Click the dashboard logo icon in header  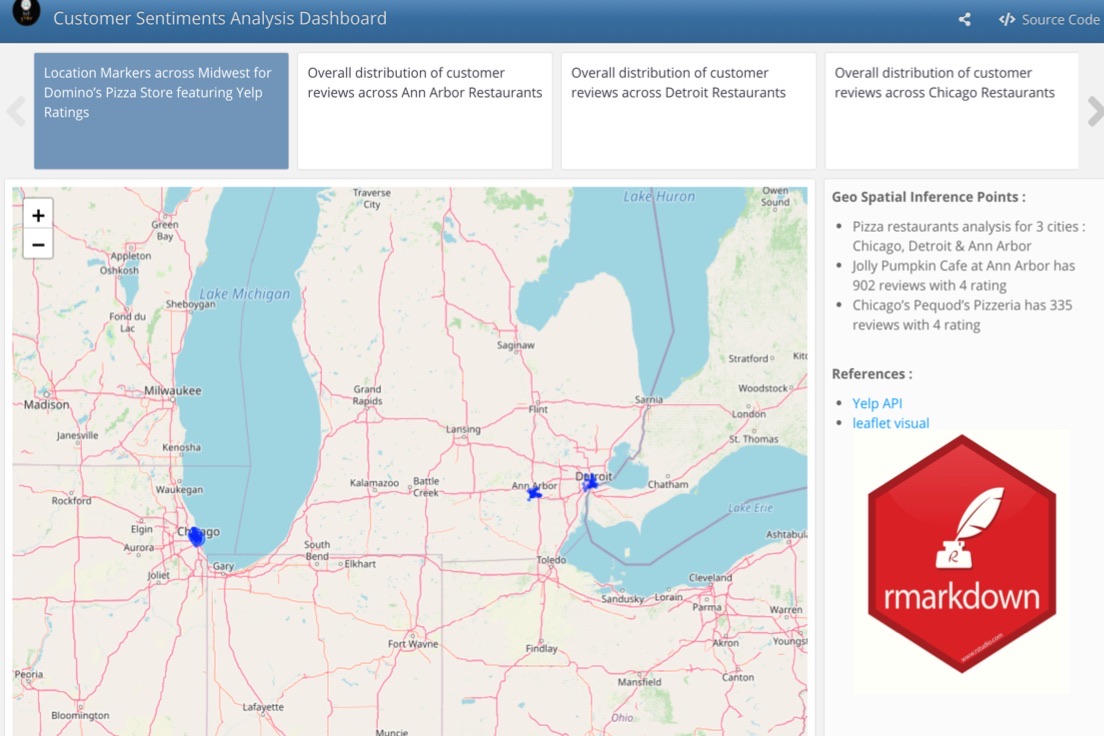click(26, 13)
